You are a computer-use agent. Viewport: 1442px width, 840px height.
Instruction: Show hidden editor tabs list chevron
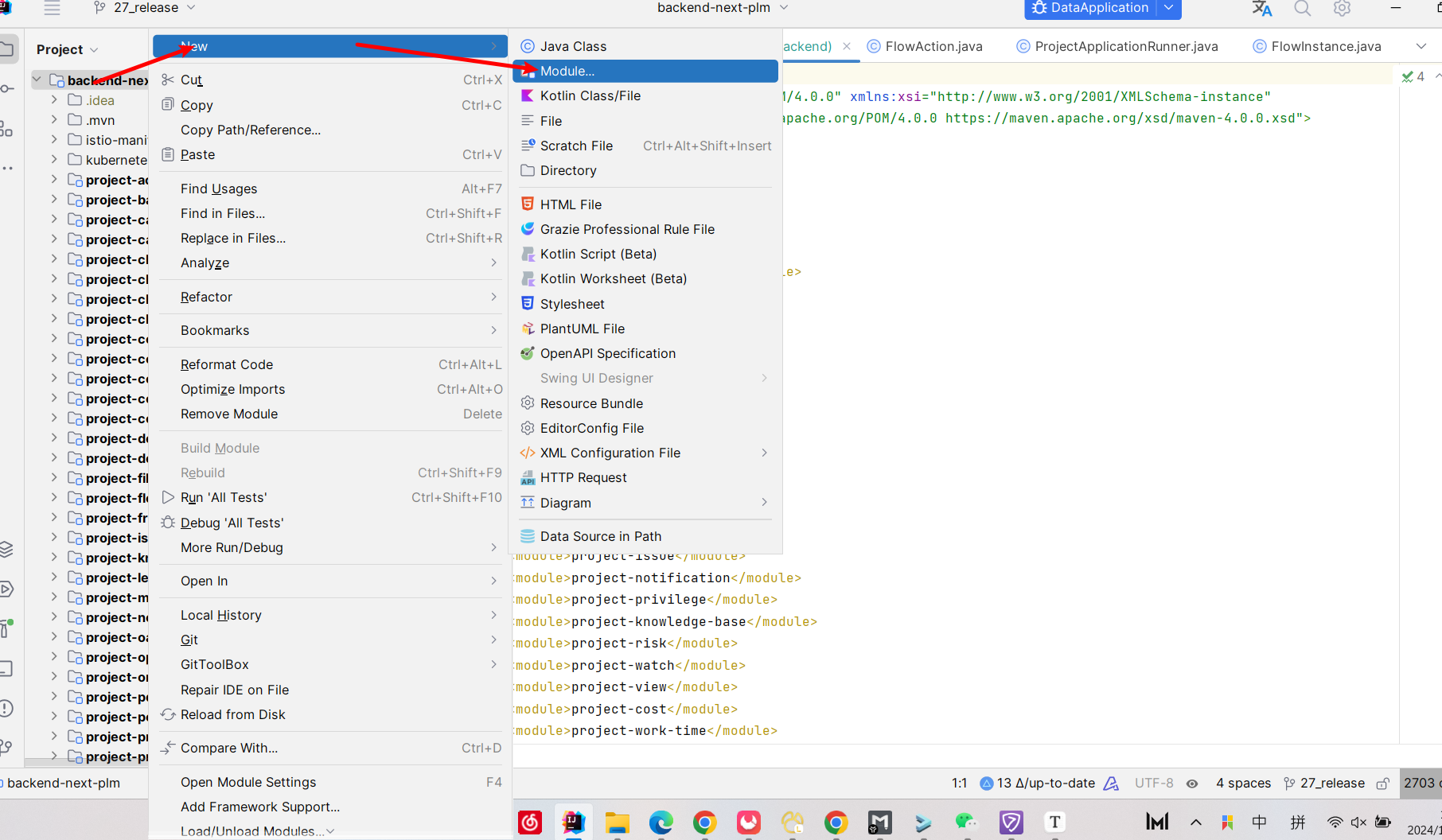pos(1421,46)
